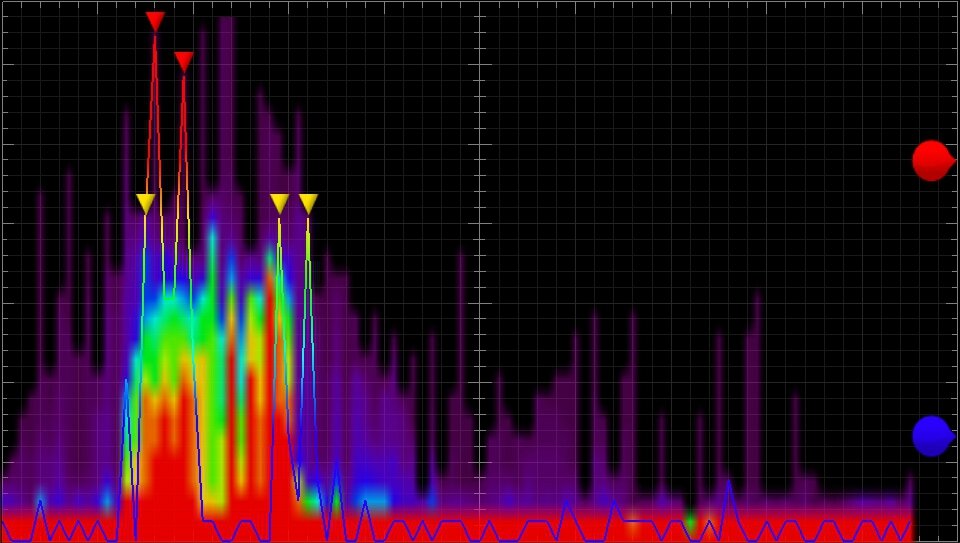Click the small green spot in the right noise floor
Screen dimensions: 960x543
click(691, 523)
